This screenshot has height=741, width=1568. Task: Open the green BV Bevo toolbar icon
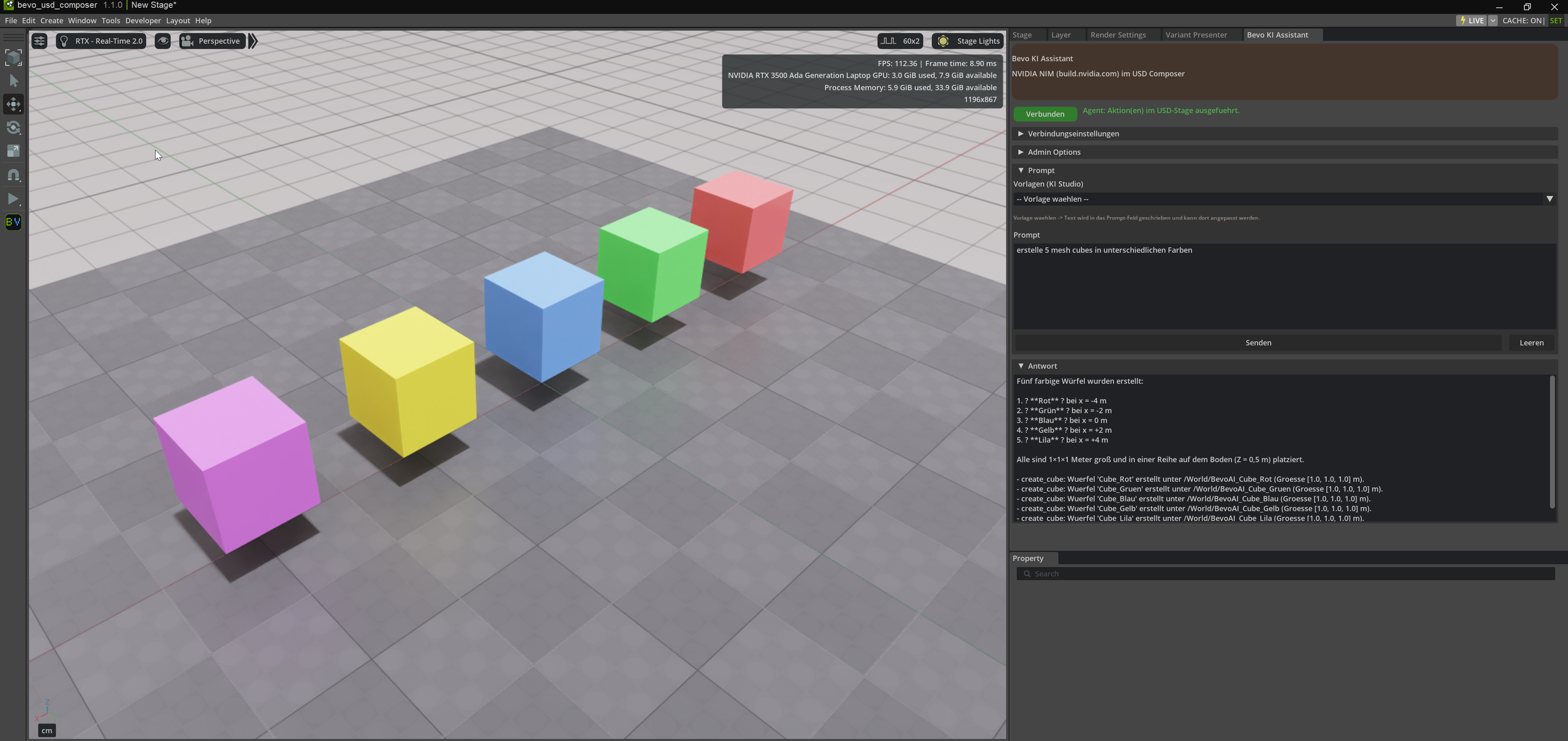pos(13,221)
